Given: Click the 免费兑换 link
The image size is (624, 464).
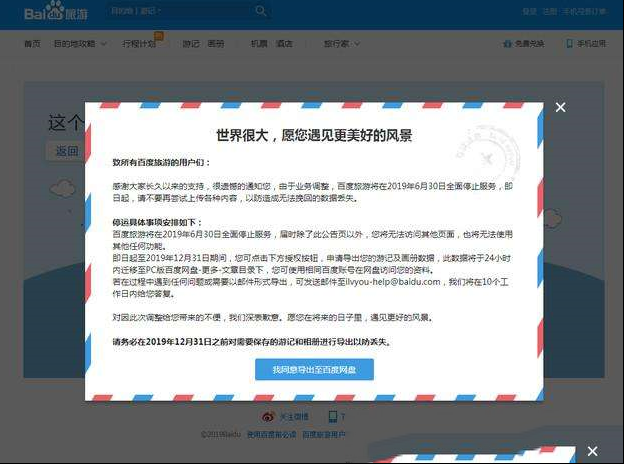Looking at the screenshot, I should 524,43.
